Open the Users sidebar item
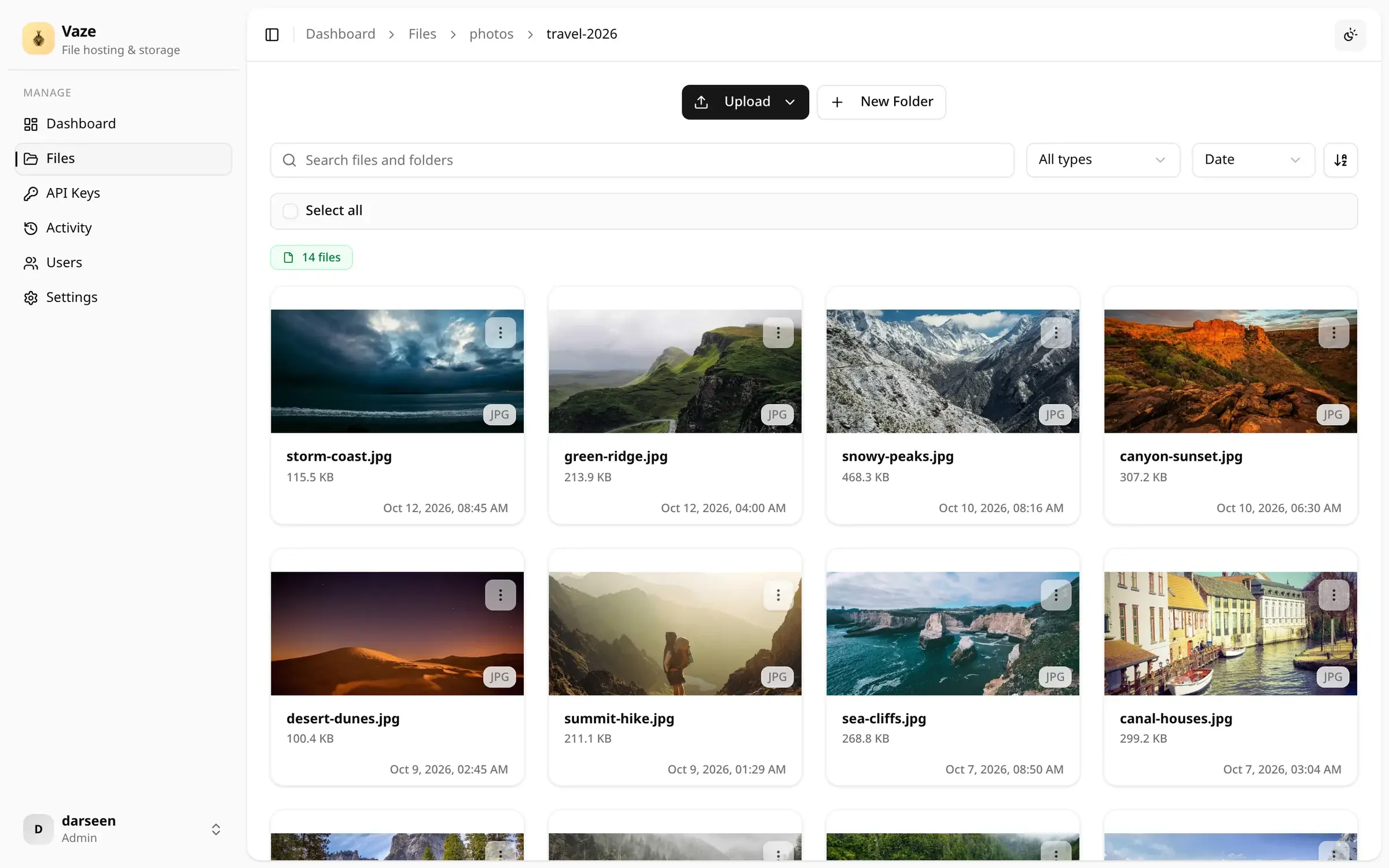1389x868 pixels. [123, 263]
